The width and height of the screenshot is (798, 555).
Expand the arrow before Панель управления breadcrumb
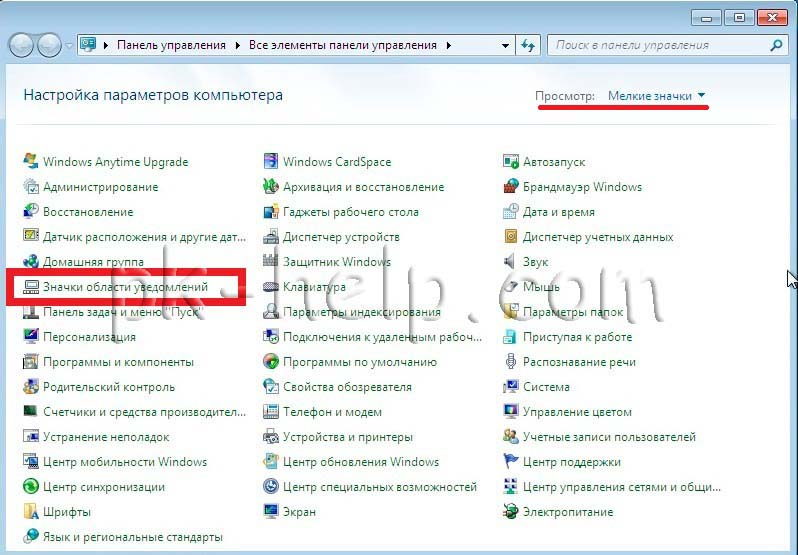click(x=106, y=45)
